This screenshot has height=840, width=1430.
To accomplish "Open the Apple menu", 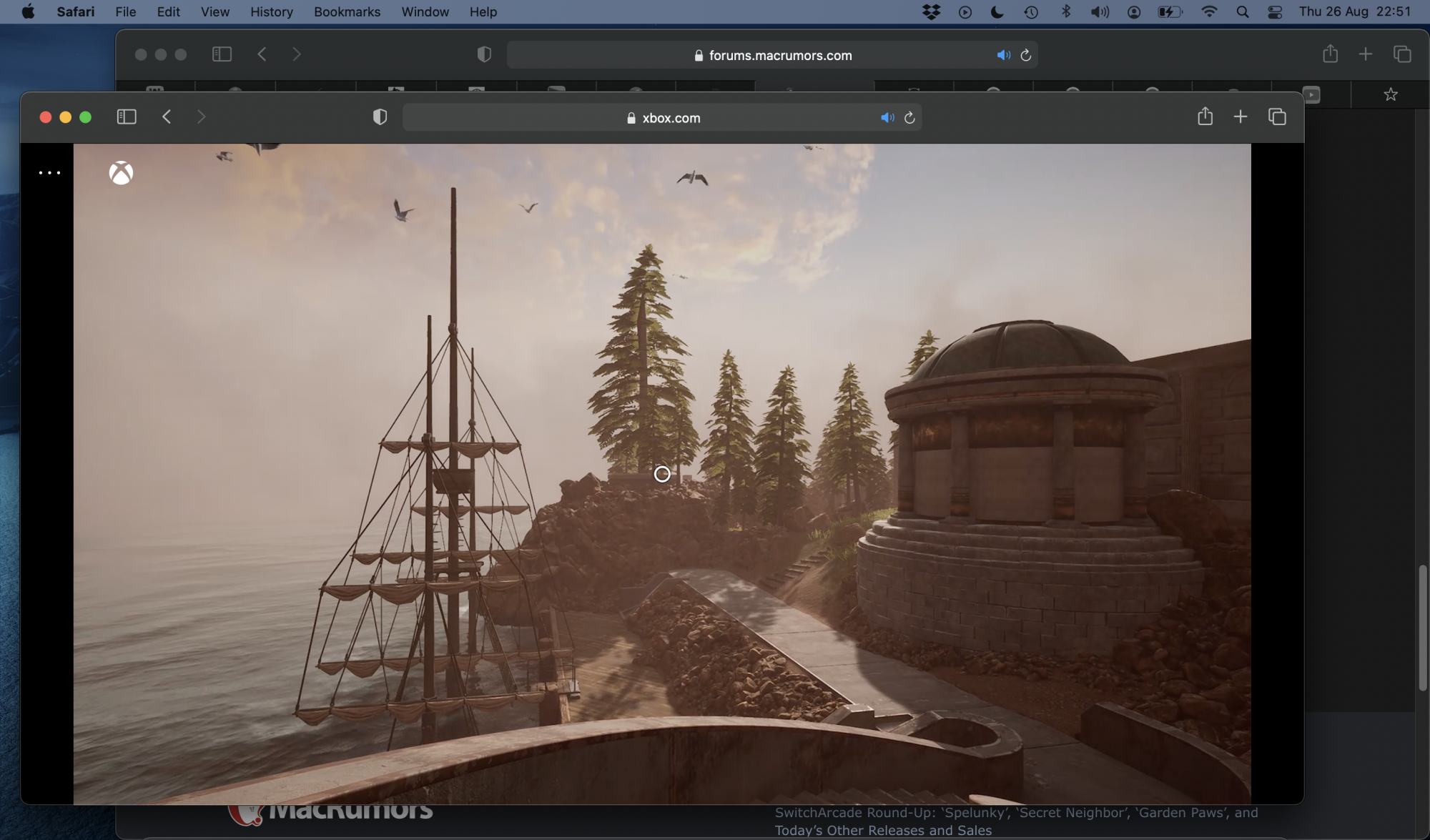I will click(28, 12).
